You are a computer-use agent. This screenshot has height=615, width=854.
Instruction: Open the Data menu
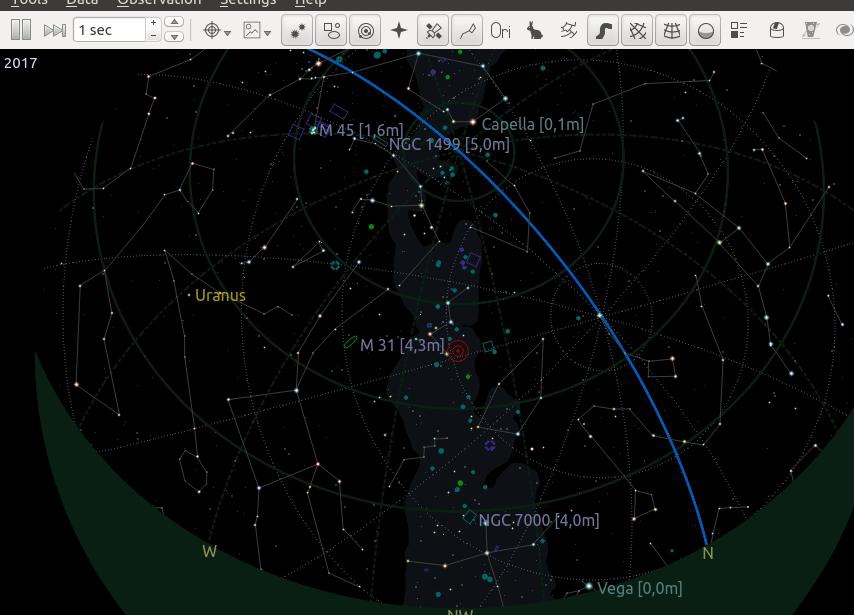pyautogui.click(x=82, y=3)
